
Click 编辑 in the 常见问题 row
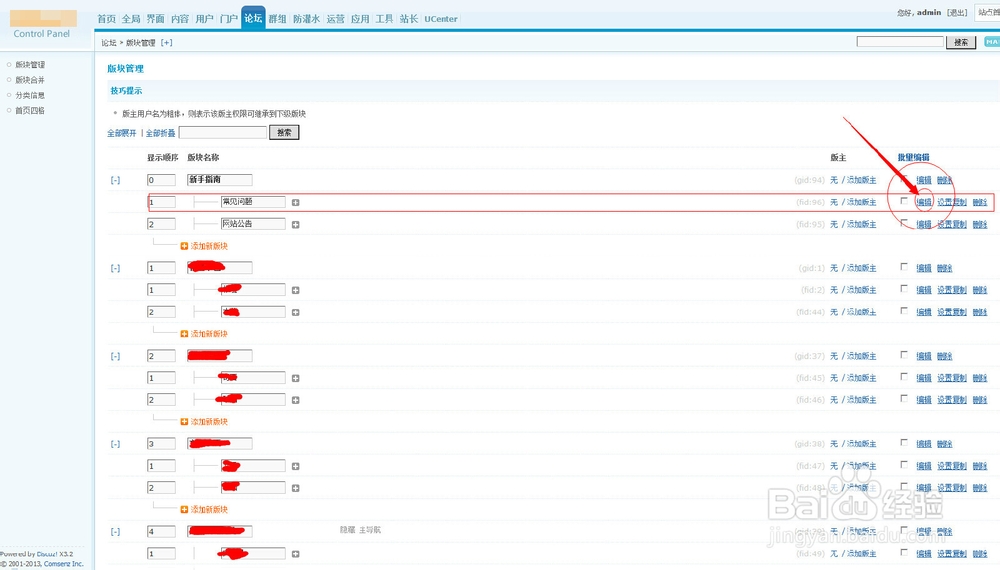coord(923,202)
